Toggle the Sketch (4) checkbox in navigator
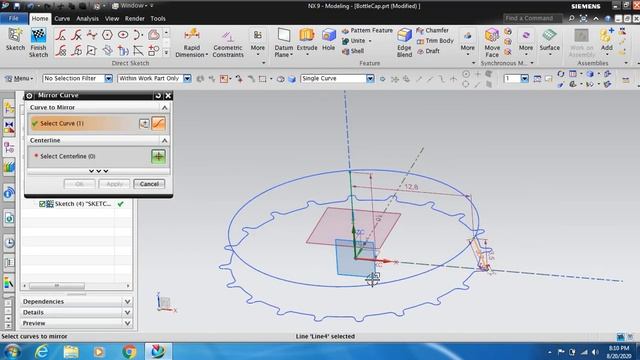640x360 pixels. tap(42, 204)
